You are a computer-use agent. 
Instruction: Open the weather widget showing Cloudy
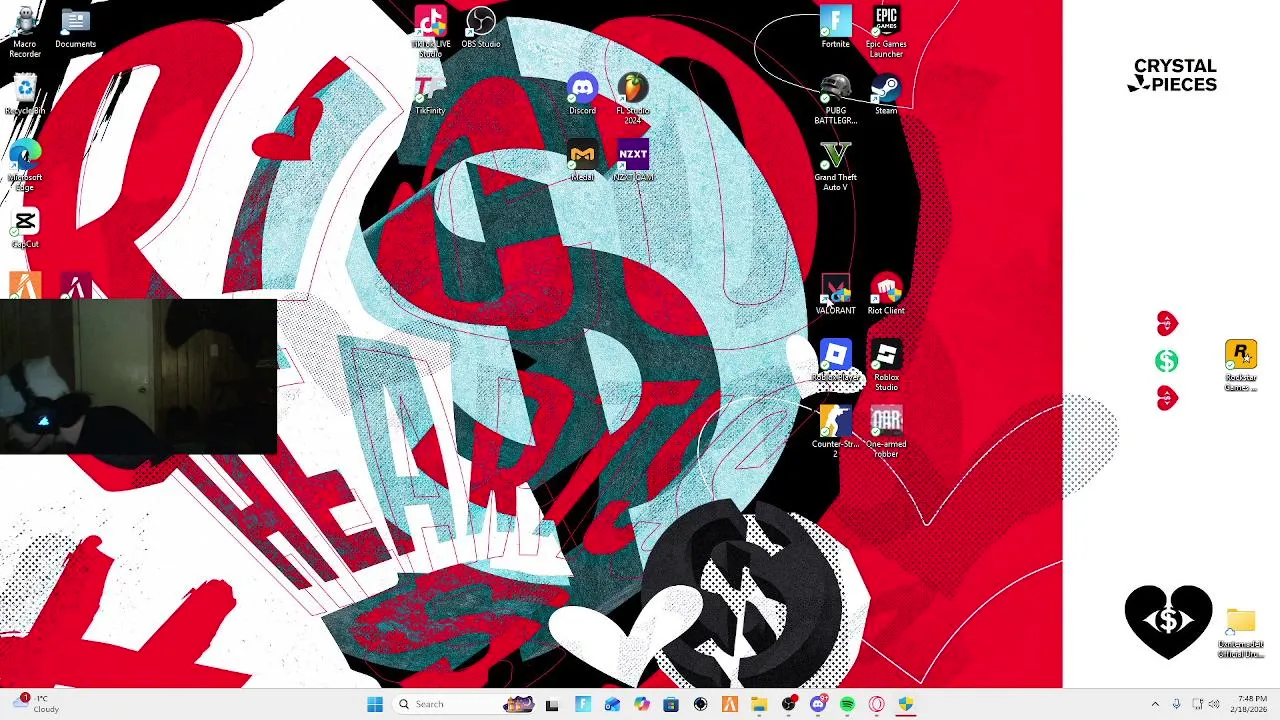point(38,704)
